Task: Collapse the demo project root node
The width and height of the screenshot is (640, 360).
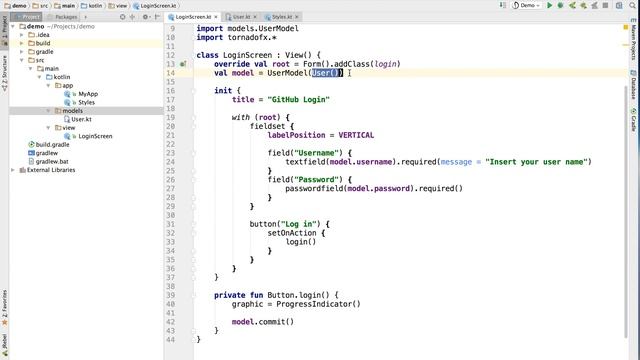Action: (13, 27)
